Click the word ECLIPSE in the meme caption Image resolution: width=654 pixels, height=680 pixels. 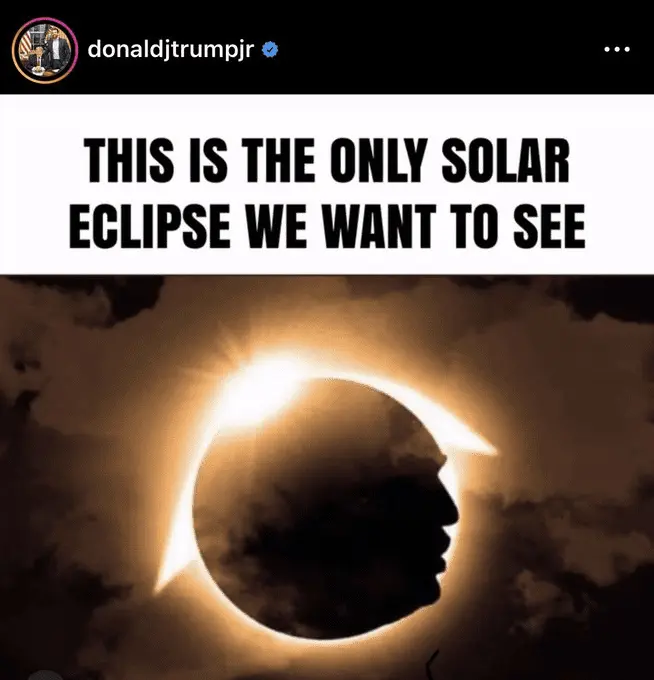coord(150,226)
